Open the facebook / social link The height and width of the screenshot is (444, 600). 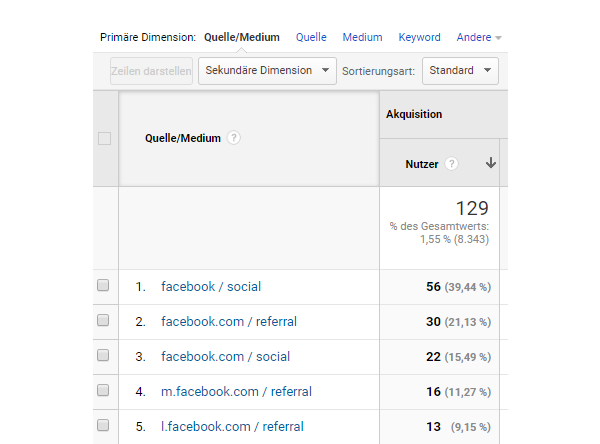click(211, 287)
